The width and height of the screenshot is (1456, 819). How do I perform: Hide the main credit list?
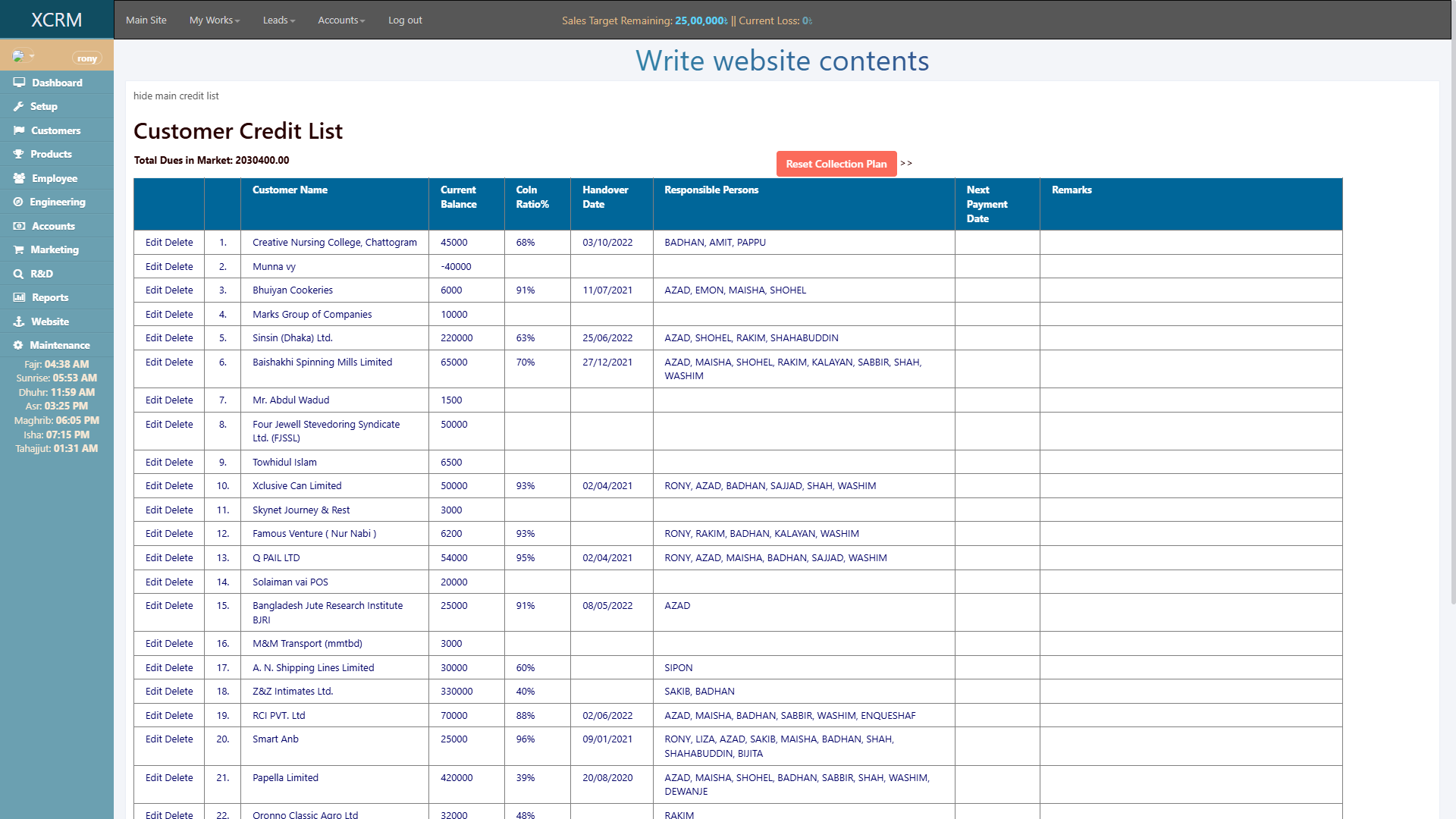click(x=175, y=96)
